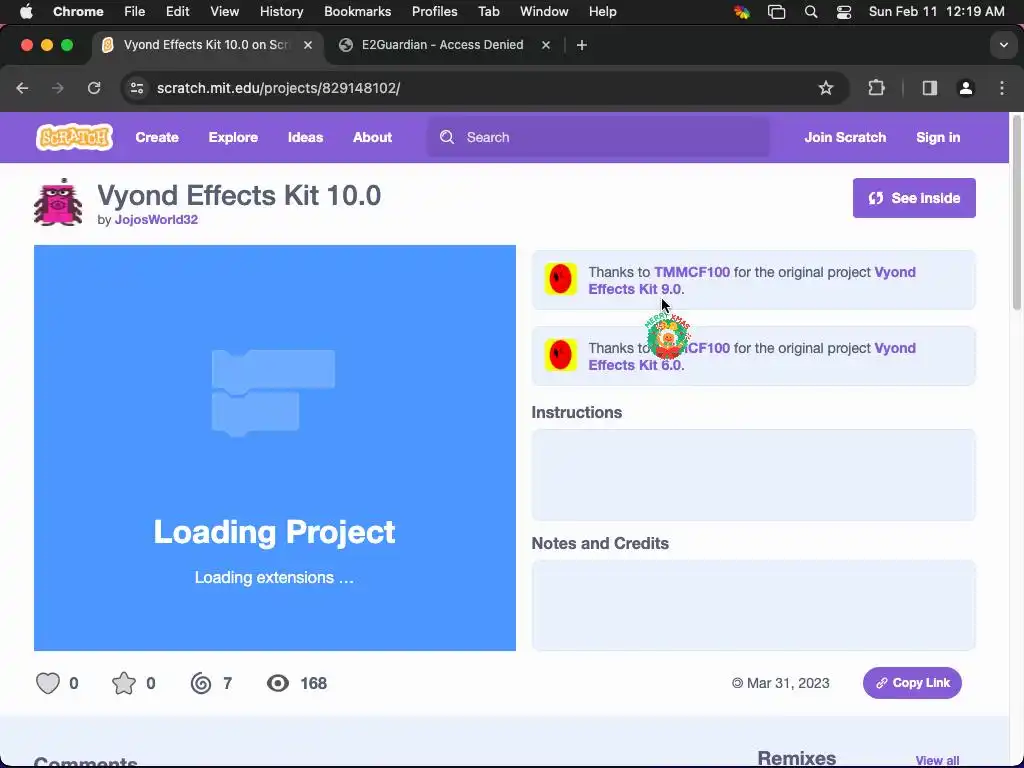Viewport: 1024px width, 768px height.
Task: Switch to the Vyond Effects Kit tab
Action: [206, 44]
